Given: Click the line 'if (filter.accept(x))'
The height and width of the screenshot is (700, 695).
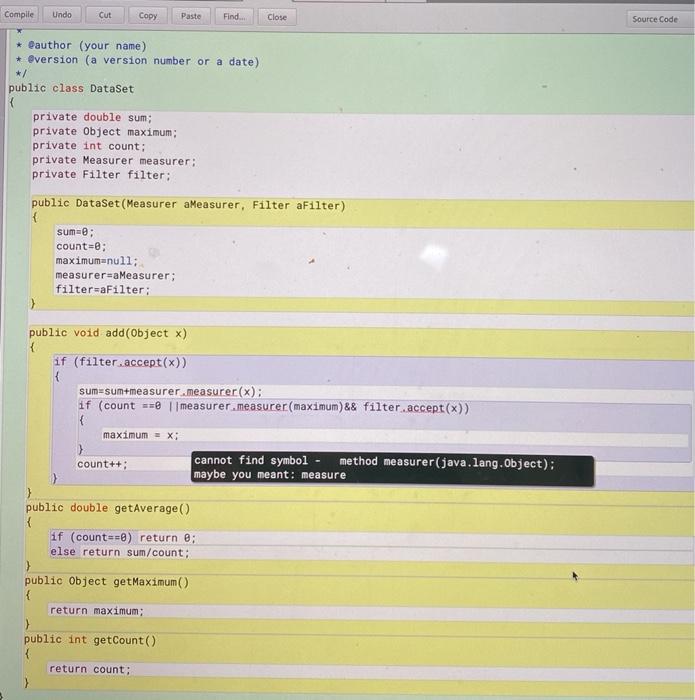Looking at the screenshot, I should coord(121,362).
